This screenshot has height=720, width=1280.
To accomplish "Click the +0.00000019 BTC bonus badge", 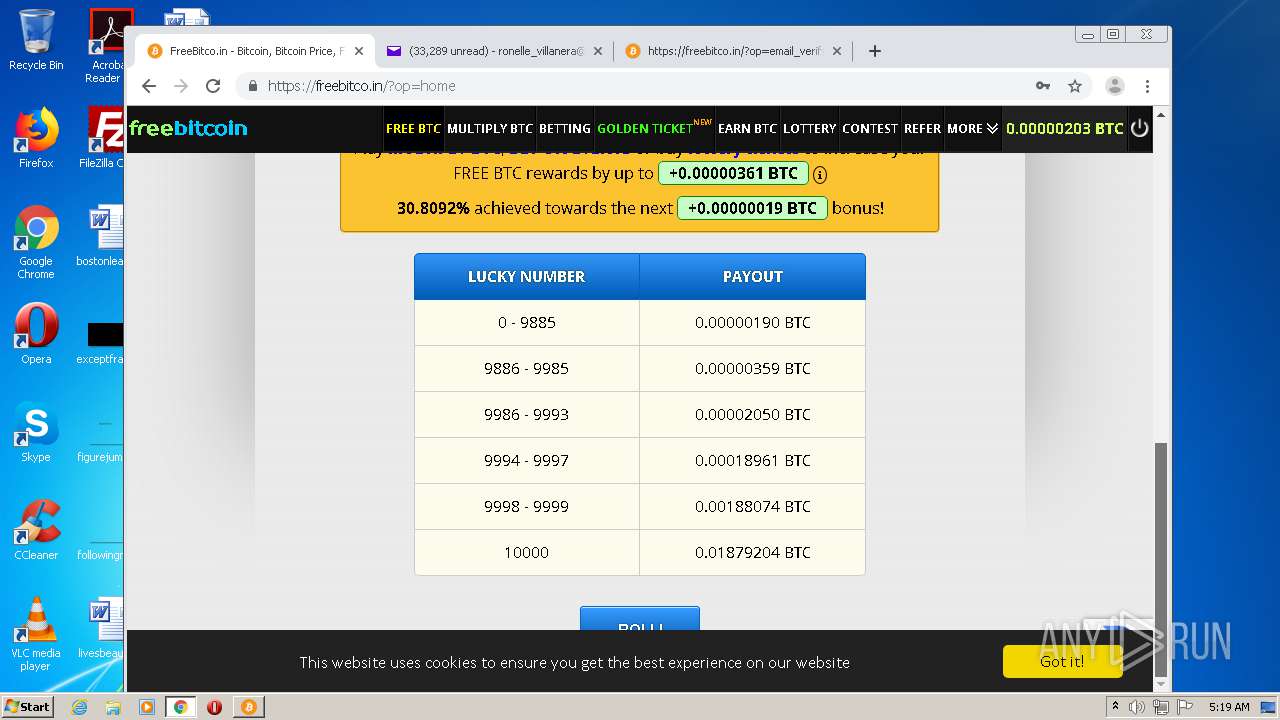I will click(x=752, y=208).
